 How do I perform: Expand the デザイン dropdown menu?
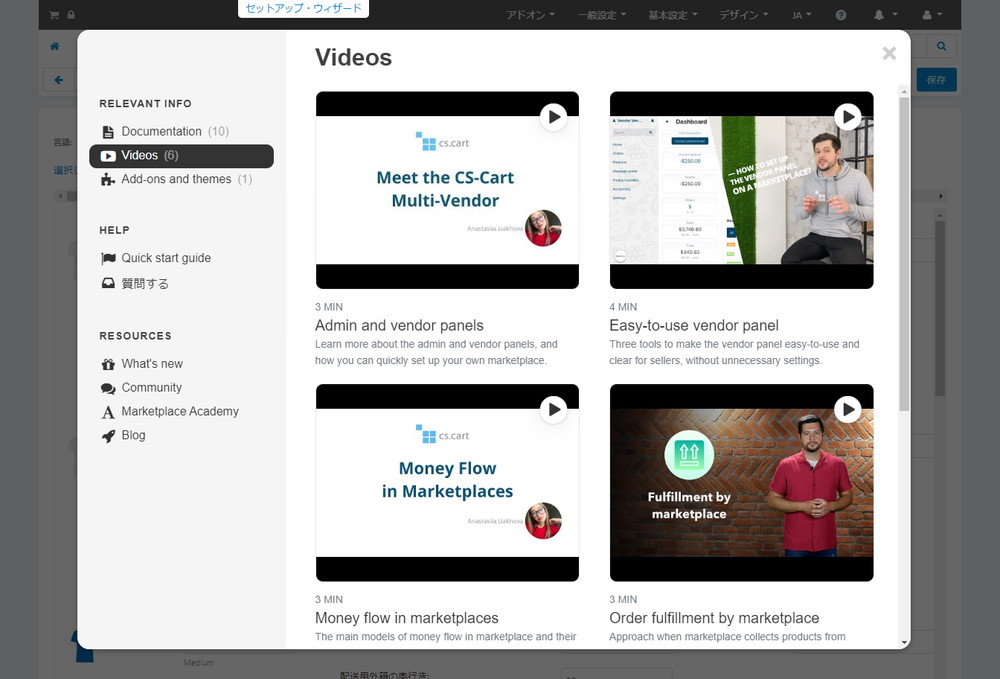pyautogui.click(x=744, y=15)
